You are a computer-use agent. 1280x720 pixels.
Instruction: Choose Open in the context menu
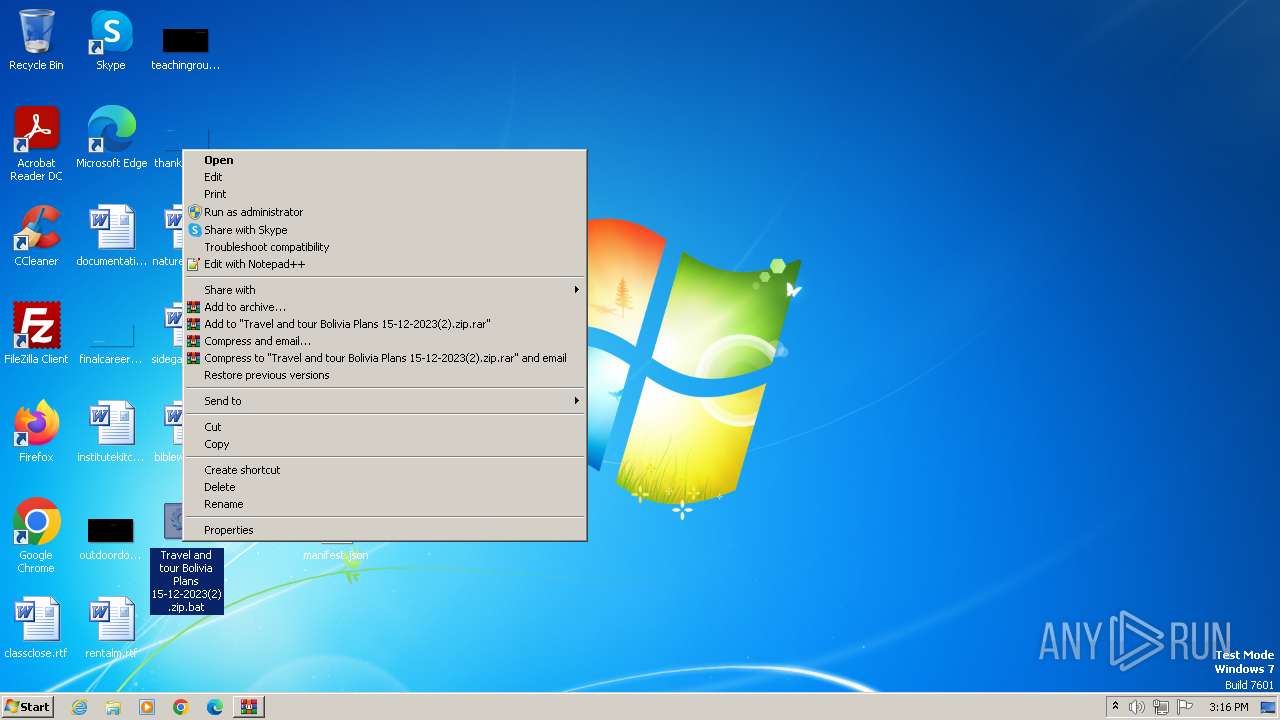coord(385,160)
